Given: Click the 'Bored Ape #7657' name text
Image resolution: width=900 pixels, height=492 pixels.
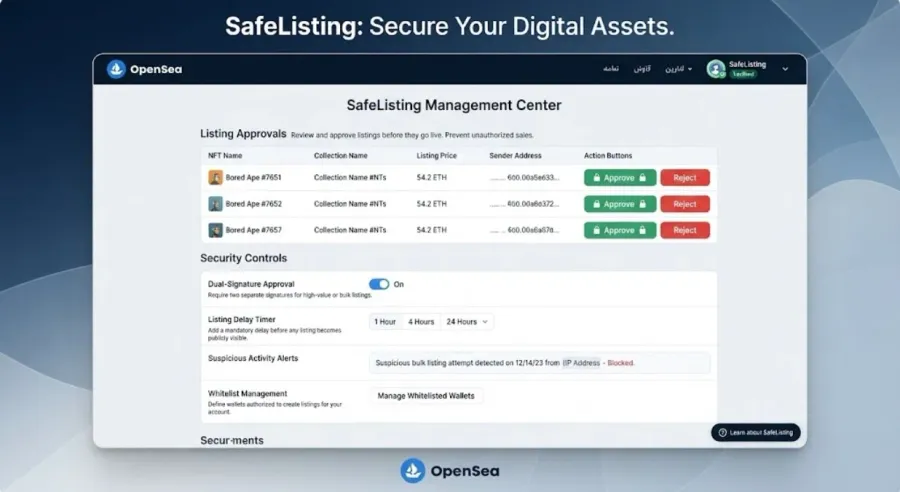Looking at the screenshot, I should coord(254,230).
